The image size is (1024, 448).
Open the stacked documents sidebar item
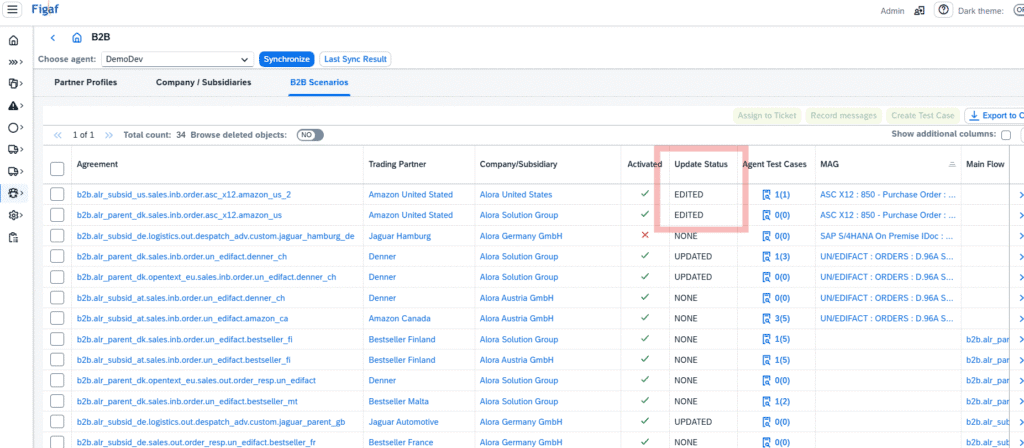pyautogui.click(x=15, y=84)
